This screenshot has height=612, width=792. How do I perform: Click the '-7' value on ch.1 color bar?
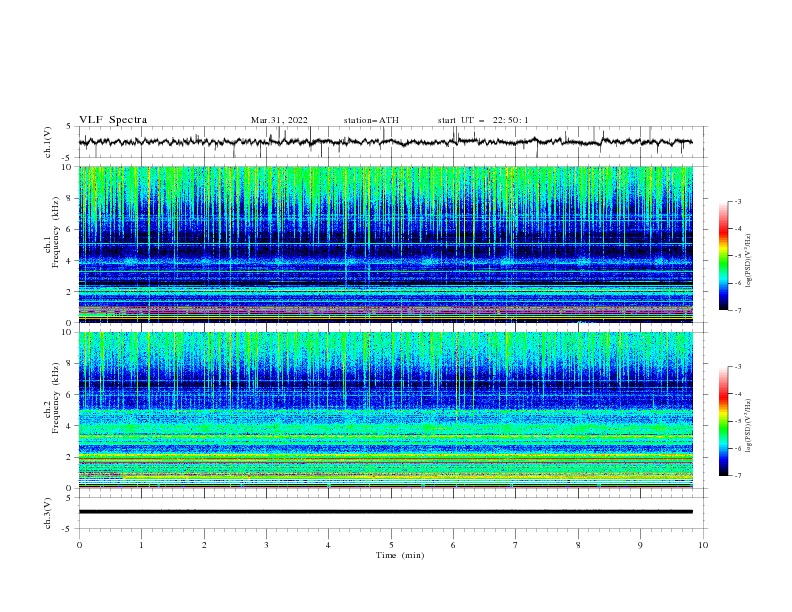click(737, 310)
